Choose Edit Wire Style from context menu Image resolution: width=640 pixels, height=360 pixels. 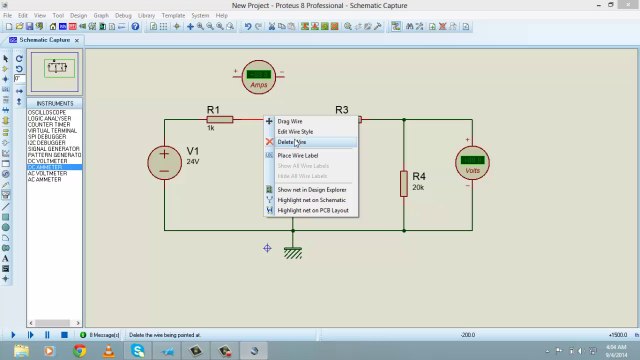click(311, 131)
